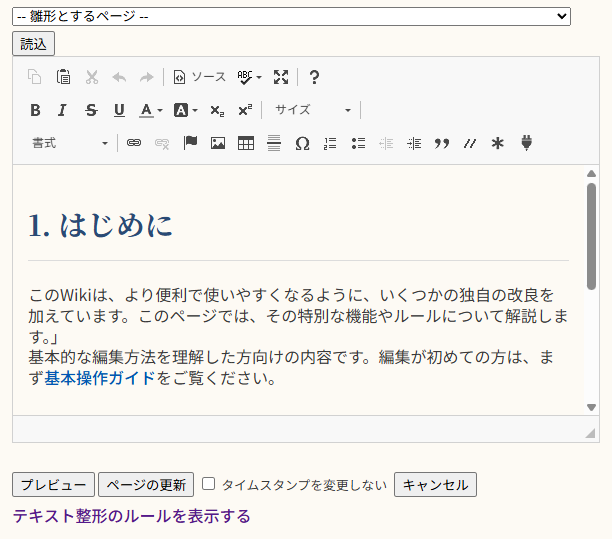The image size is (612, 539).
Task: Insert a table into the page
Action: (245, 143)
